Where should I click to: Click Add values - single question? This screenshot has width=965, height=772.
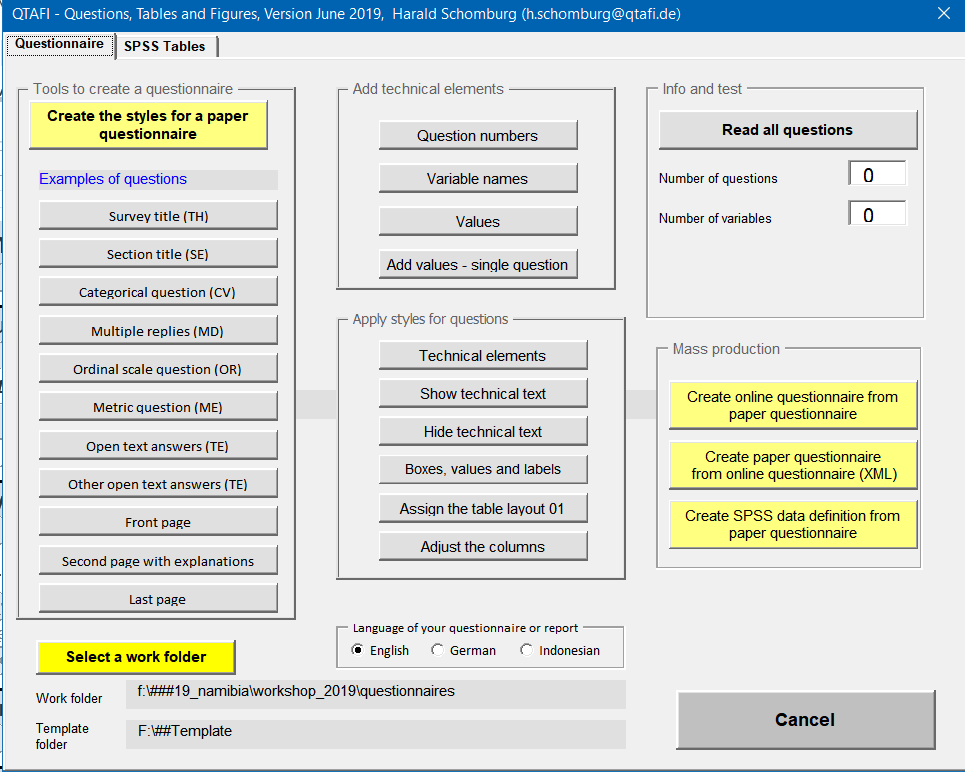pos(478,265)
